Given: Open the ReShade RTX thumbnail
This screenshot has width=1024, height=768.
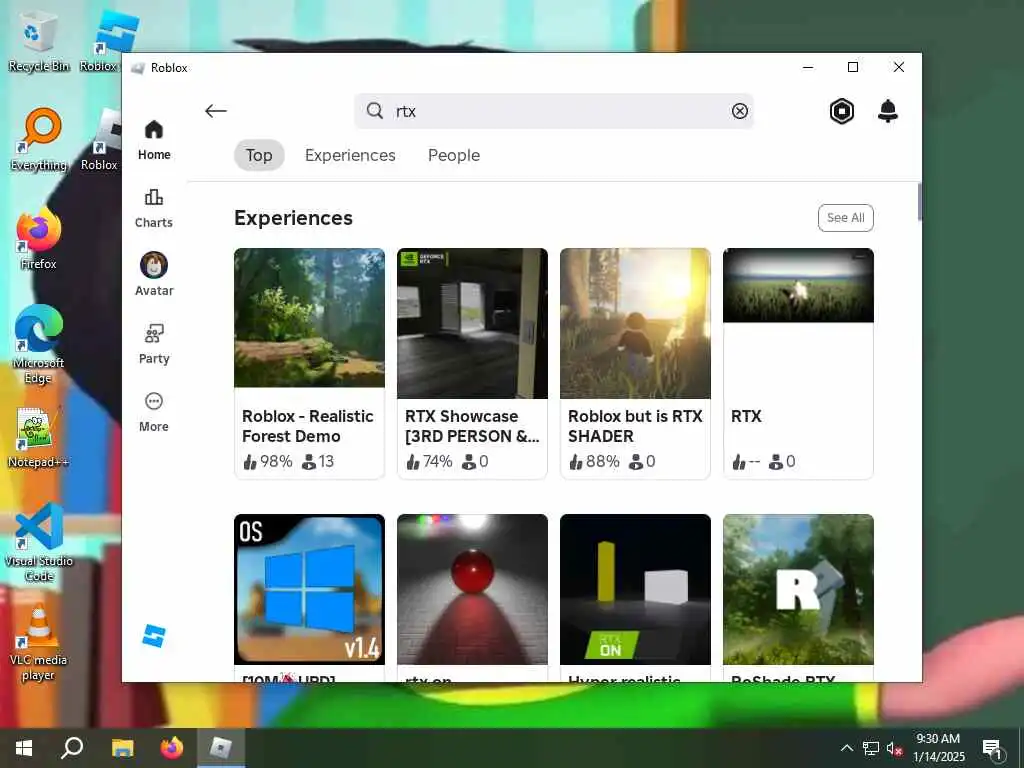Looking at the screenshot, I should 798,589.
